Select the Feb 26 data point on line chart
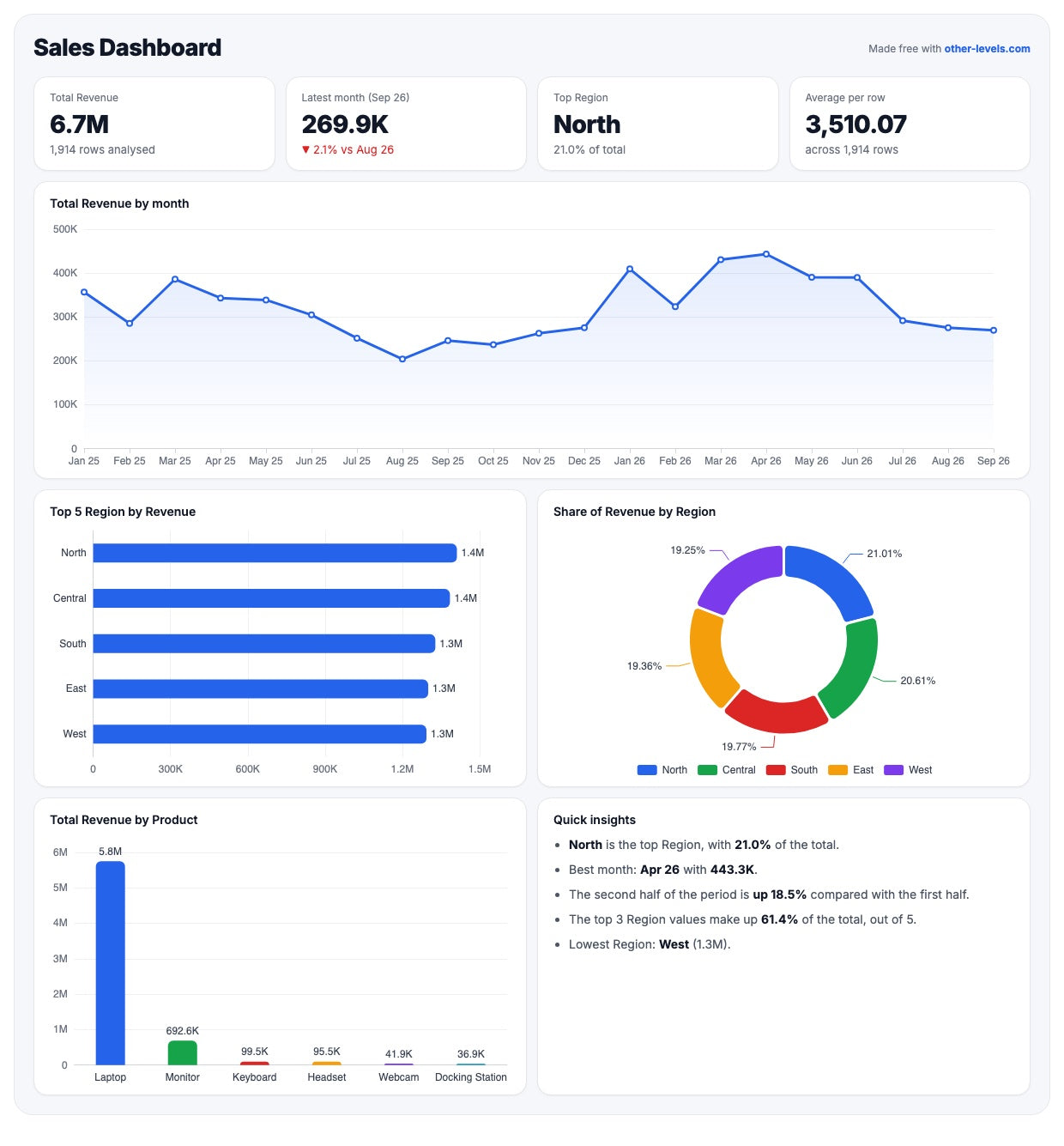The width and height of the screenshot is (1064, 1146). point(675,306)
